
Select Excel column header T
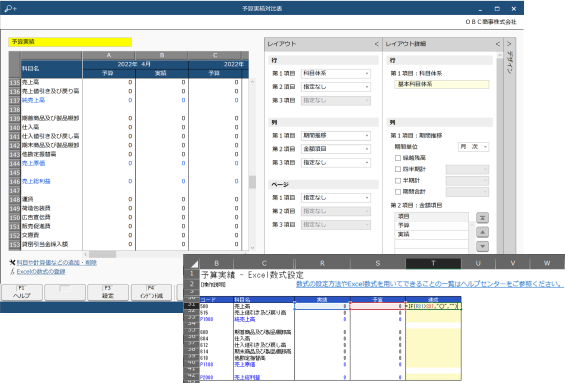(433, 263)
